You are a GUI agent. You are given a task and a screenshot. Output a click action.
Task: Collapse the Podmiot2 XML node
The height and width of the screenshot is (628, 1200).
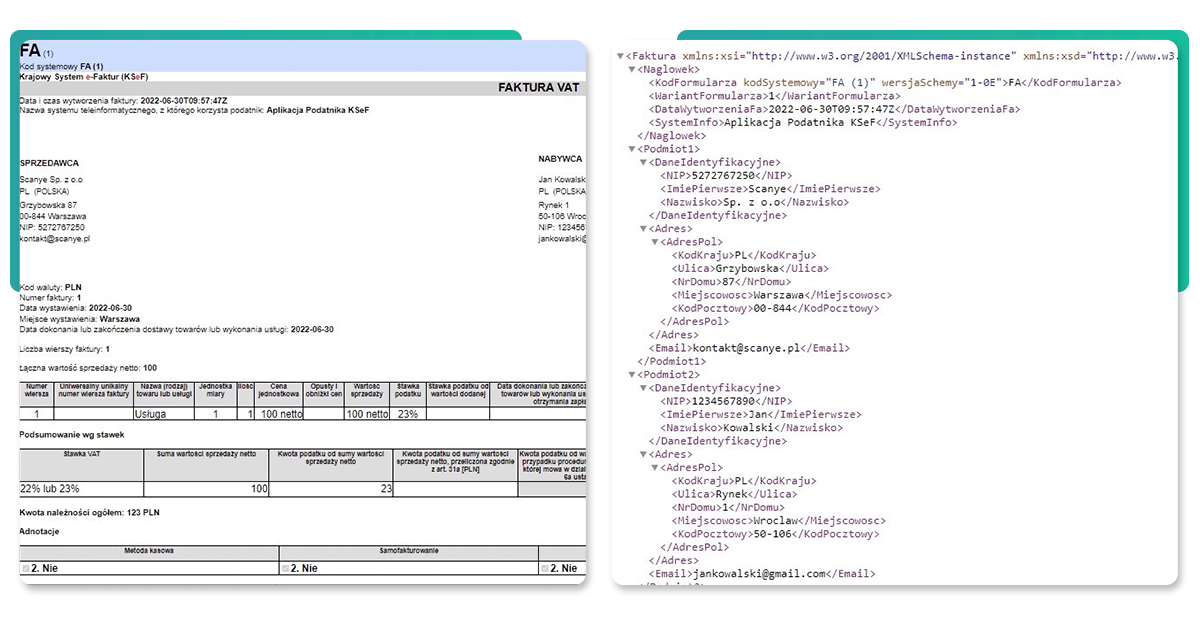(x=630, y=374)
